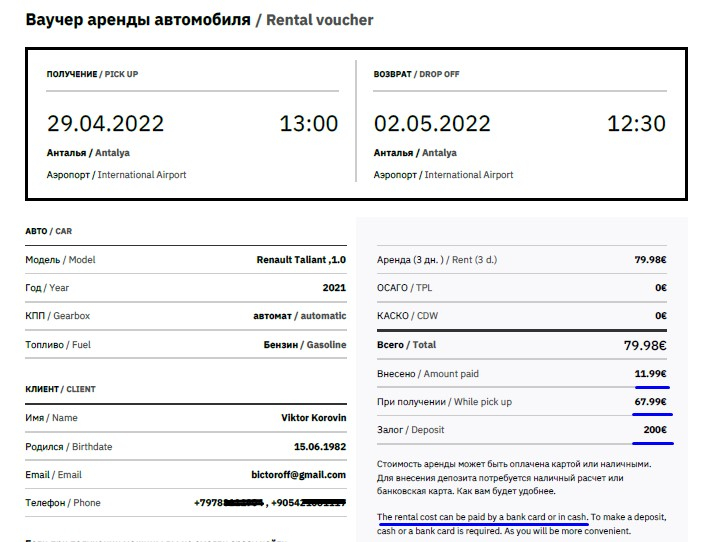Screen dimensions: 704x542
Task: Select the pick-up time 13:00
Action: click(x=308, y=124)
